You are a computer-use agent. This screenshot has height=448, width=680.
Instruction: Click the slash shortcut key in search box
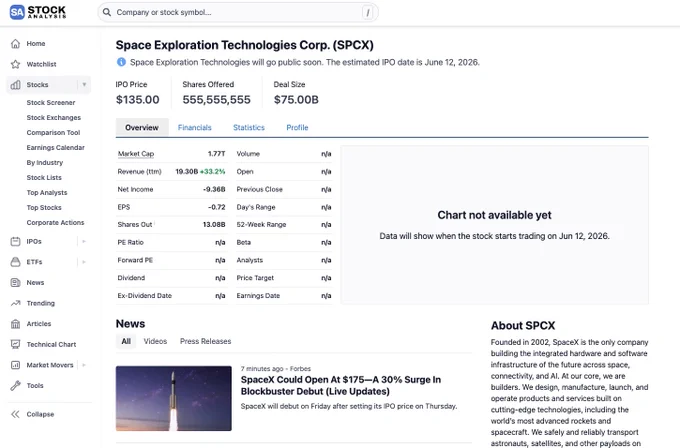pos(368,13)
